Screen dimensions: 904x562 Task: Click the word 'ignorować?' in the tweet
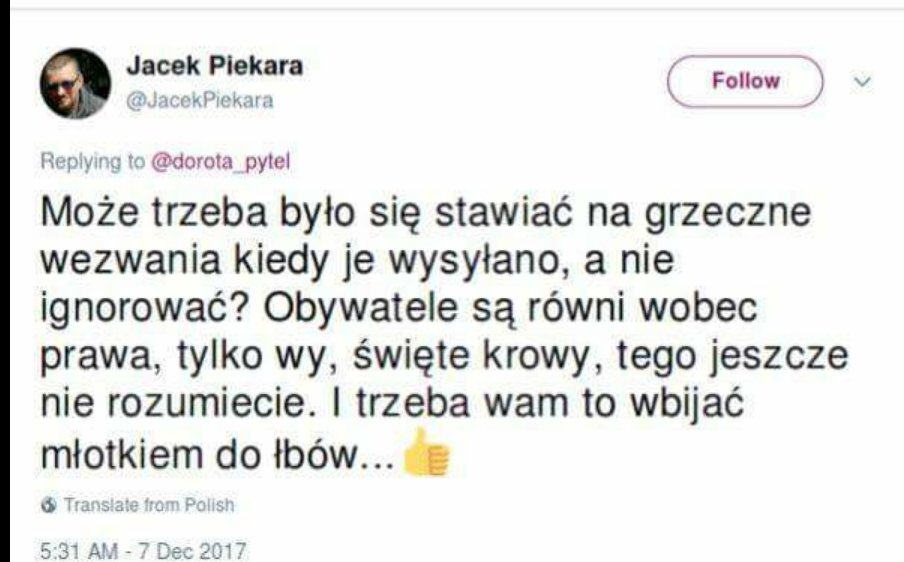(147, 310)
